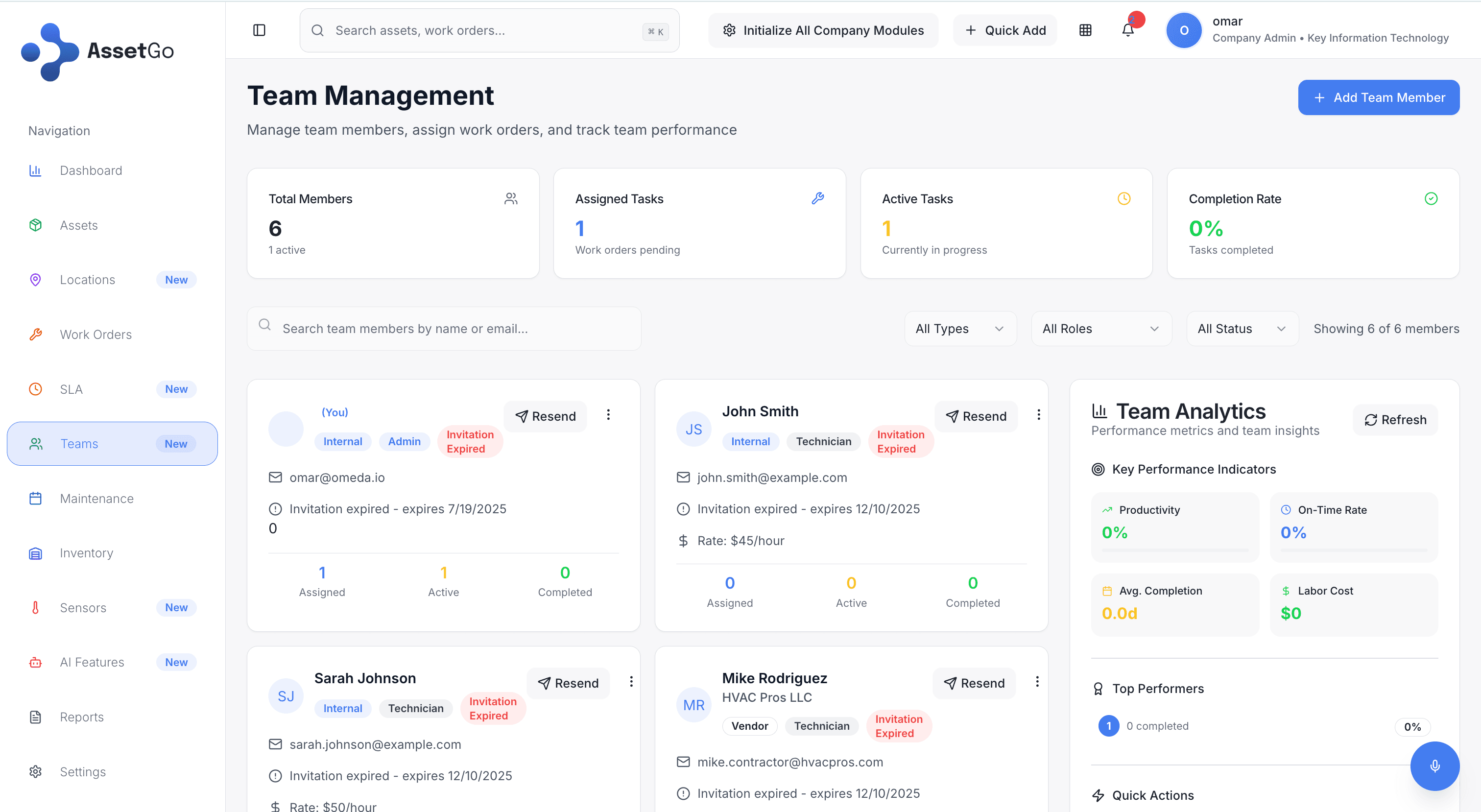Click the Add Team Member button
Viewport: 1481px width, 812px height.
point(1378,97)
